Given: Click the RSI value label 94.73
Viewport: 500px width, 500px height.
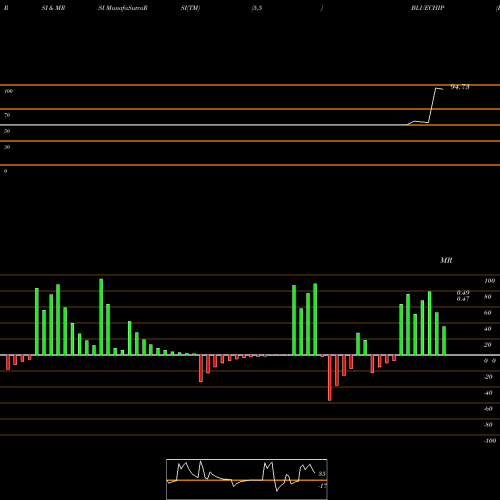Looking at the screenshot, I should pyautogui.click(x=460, y=87).
